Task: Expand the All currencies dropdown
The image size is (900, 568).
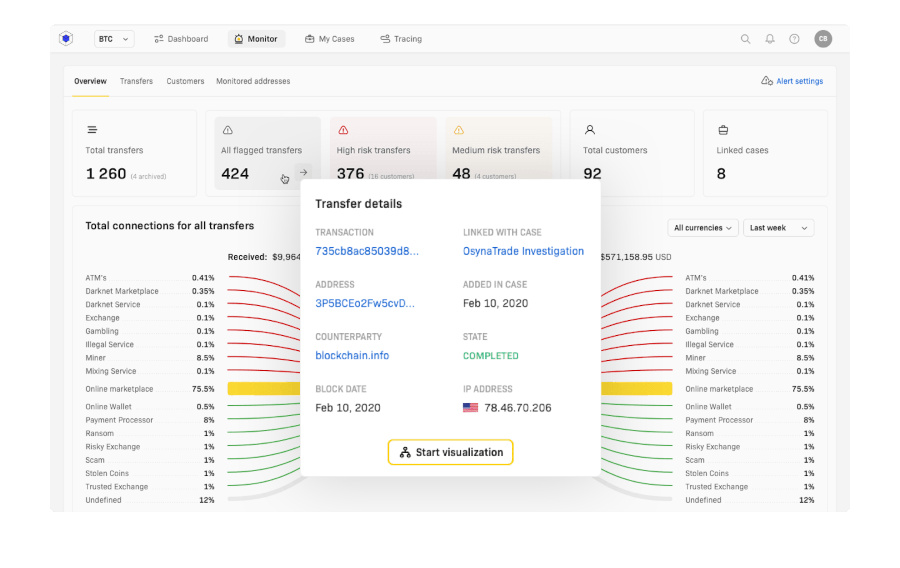Action: point(702,228)
